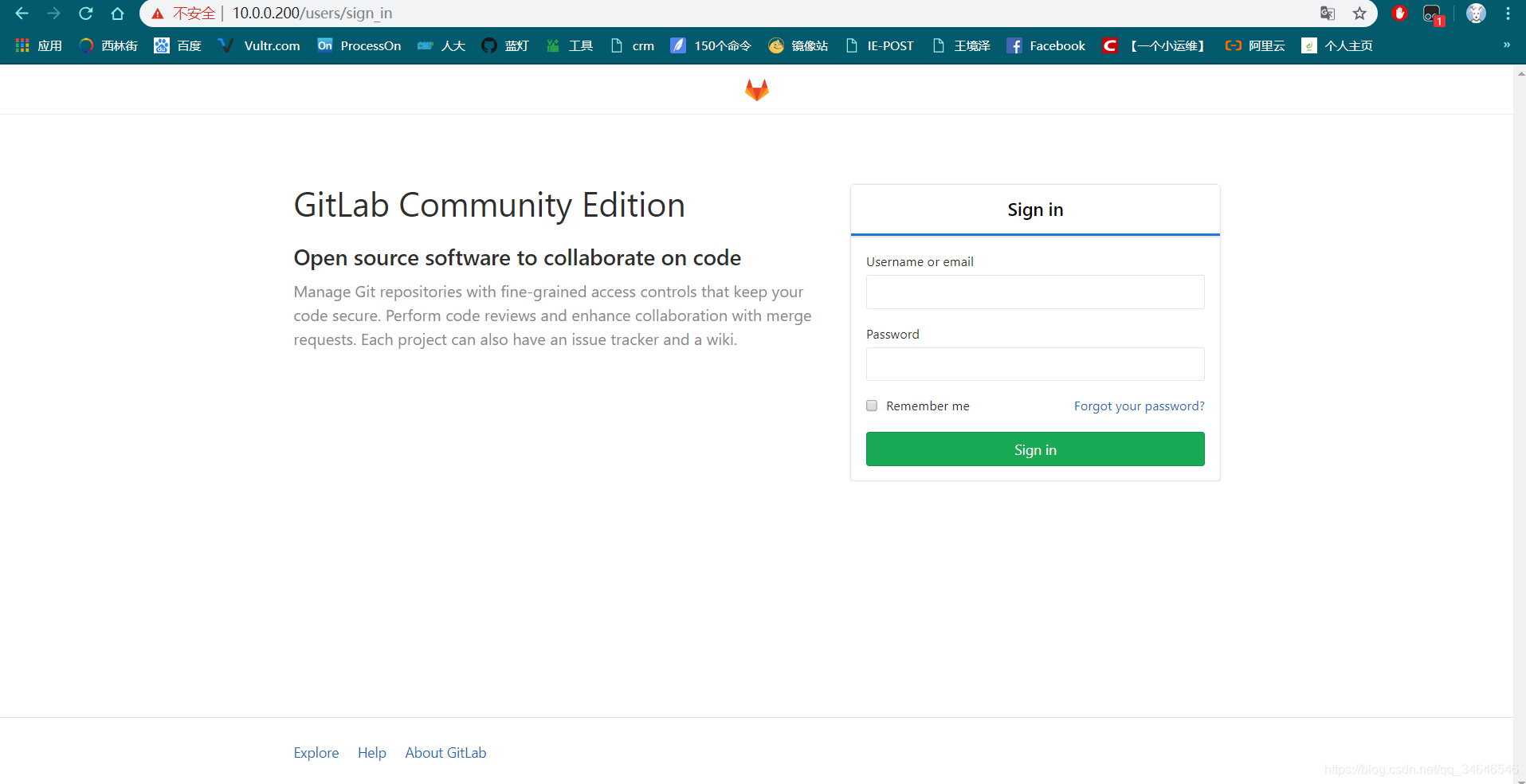Open the crm bookmark
The image size is (1526, 784).
(x=633, y=45)
